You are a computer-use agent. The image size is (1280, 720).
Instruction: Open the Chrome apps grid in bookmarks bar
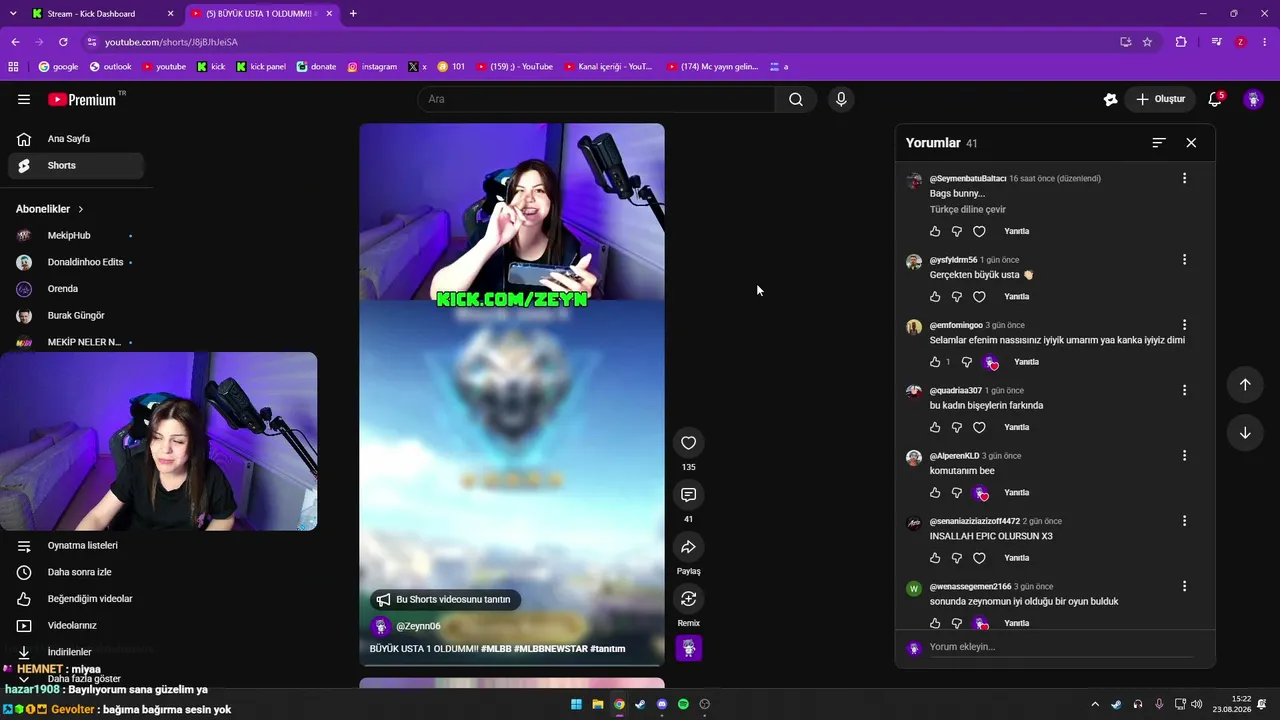pyautogui.click(x=13, y=67)
